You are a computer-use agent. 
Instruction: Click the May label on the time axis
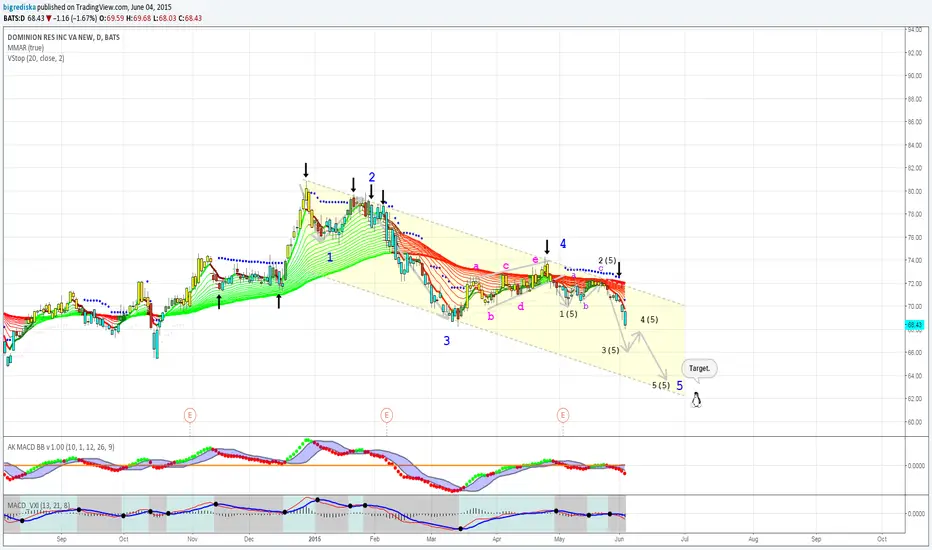(559, 539)
